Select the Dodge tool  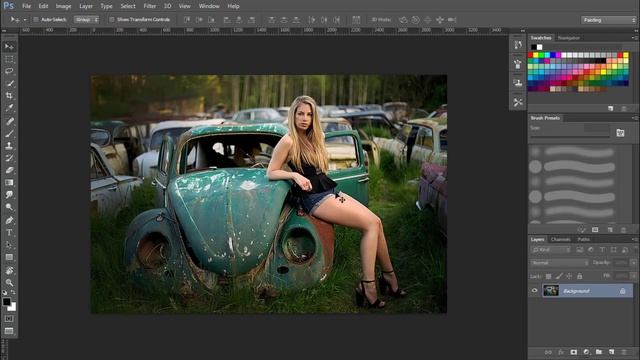click(x=9, y=207)
